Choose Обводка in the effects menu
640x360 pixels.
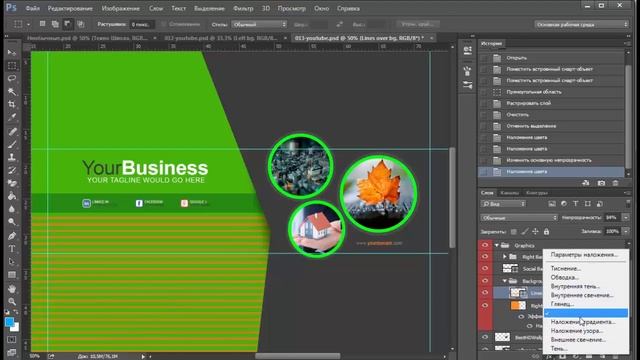tap(564, 278)
